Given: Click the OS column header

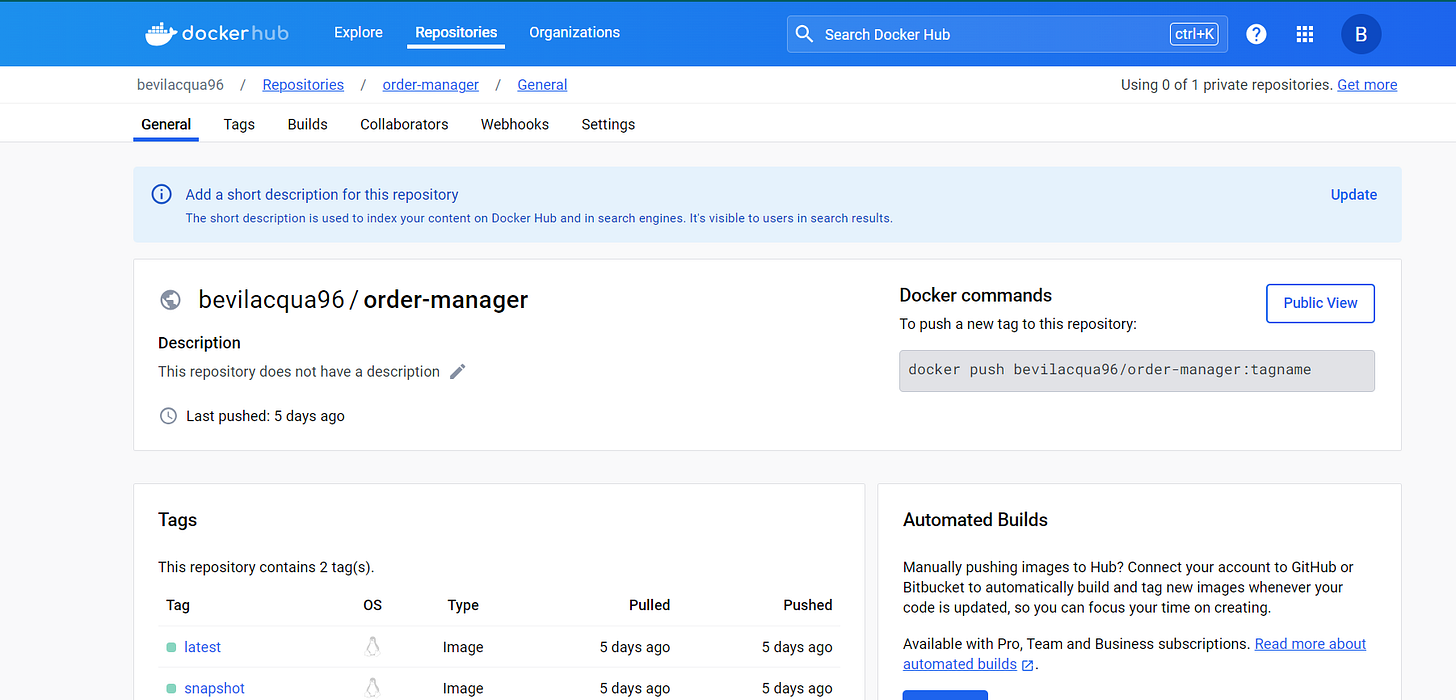Looking at the screenshot, I should pyautogui.click(x=373, y=605).
